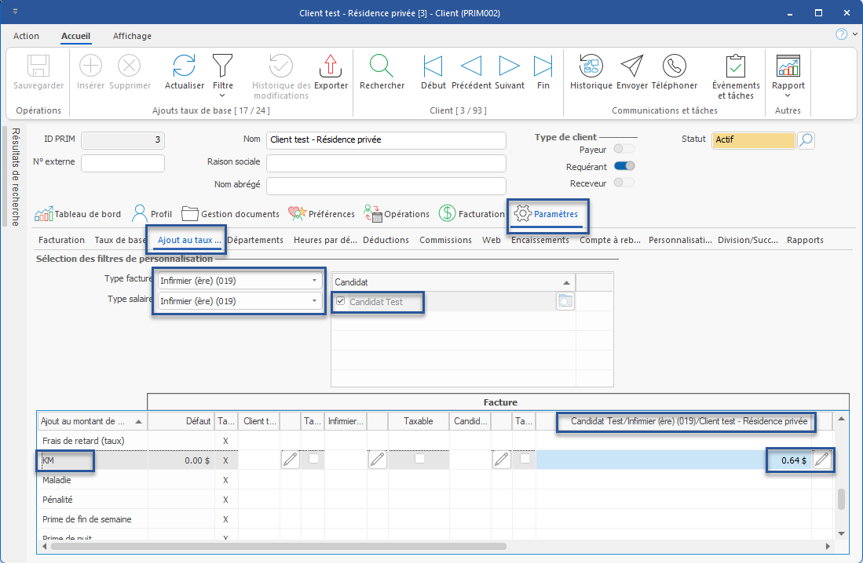Toggle the Payeur switch
863x563 pixels.
pyautogui.click(x=623, y=149)
